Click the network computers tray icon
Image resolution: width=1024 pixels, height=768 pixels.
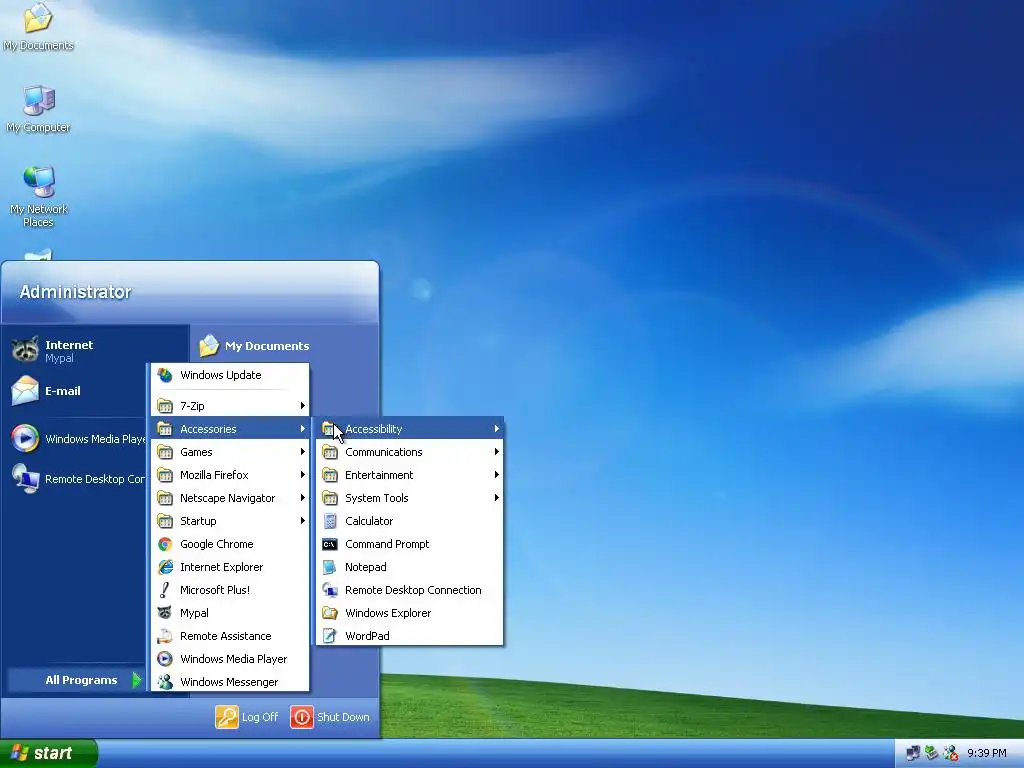point(913,754)
